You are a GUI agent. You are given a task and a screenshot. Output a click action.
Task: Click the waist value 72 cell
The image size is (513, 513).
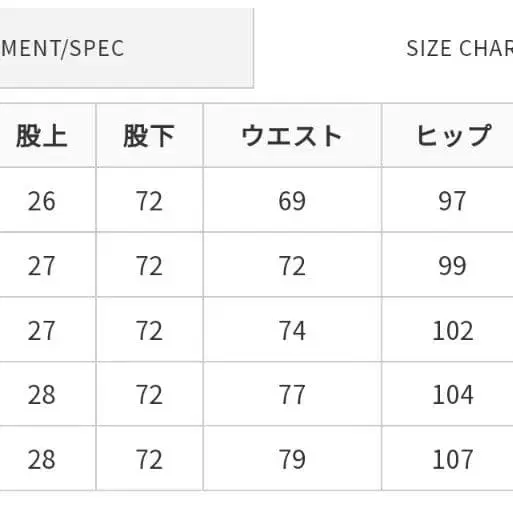click(x=292, y=265)
